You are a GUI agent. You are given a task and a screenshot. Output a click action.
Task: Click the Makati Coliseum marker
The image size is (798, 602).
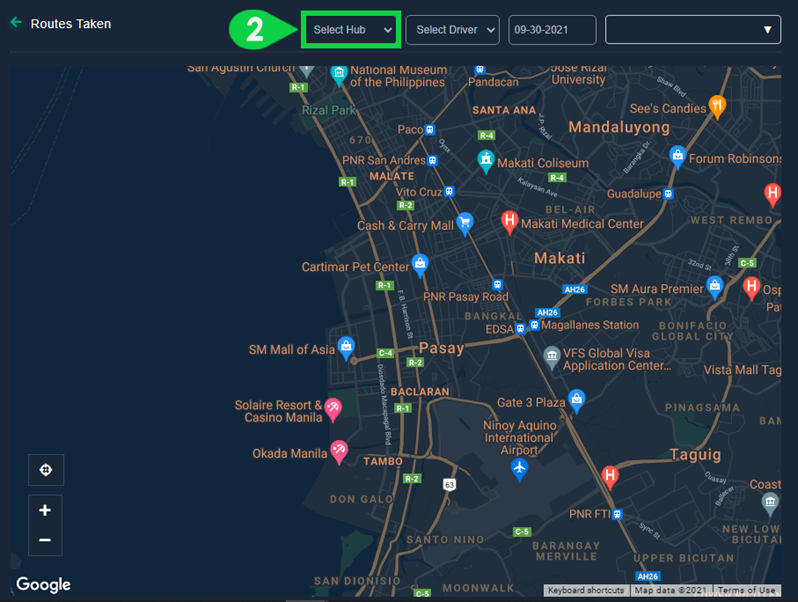[x=486, y=161]
